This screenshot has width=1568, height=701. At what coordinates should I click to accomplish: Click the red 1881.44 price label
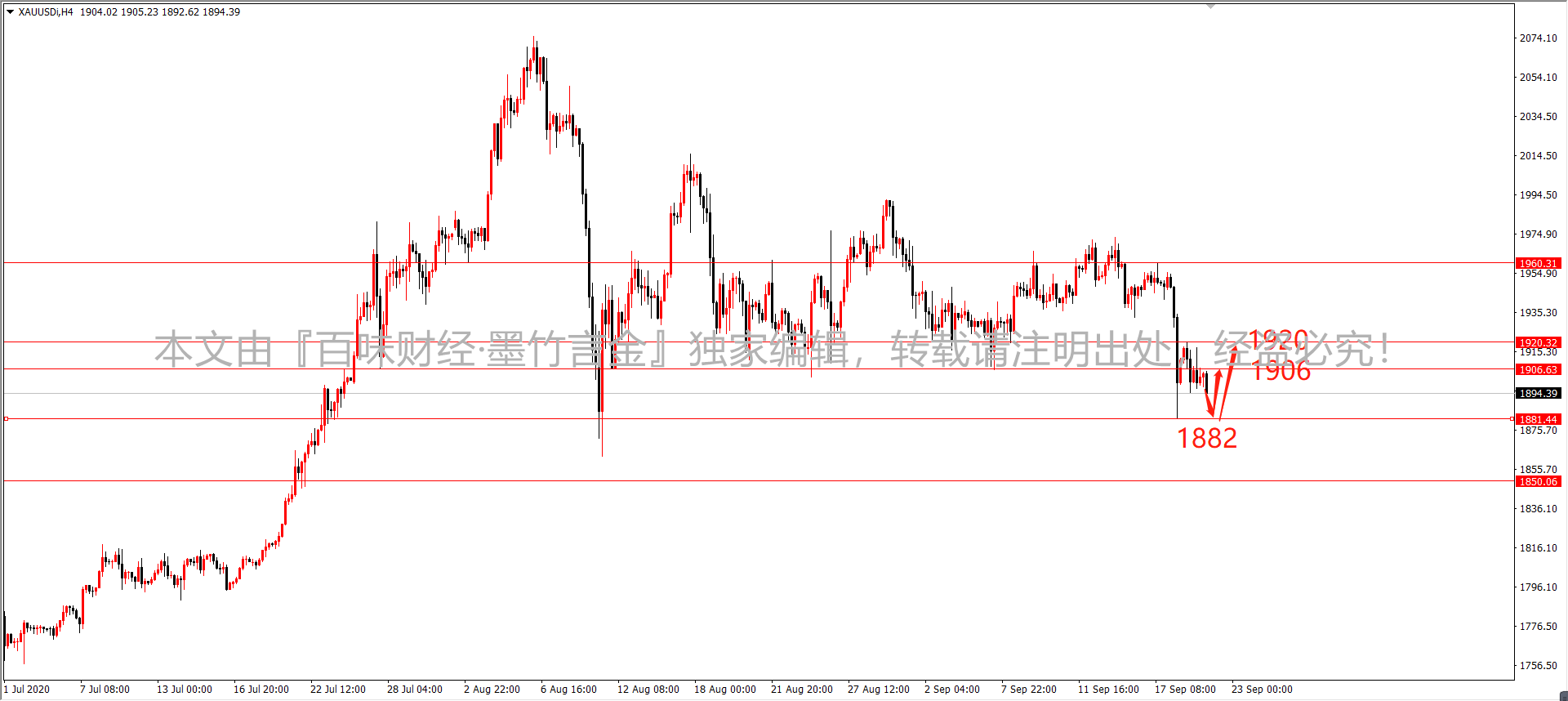[1539, 419]
